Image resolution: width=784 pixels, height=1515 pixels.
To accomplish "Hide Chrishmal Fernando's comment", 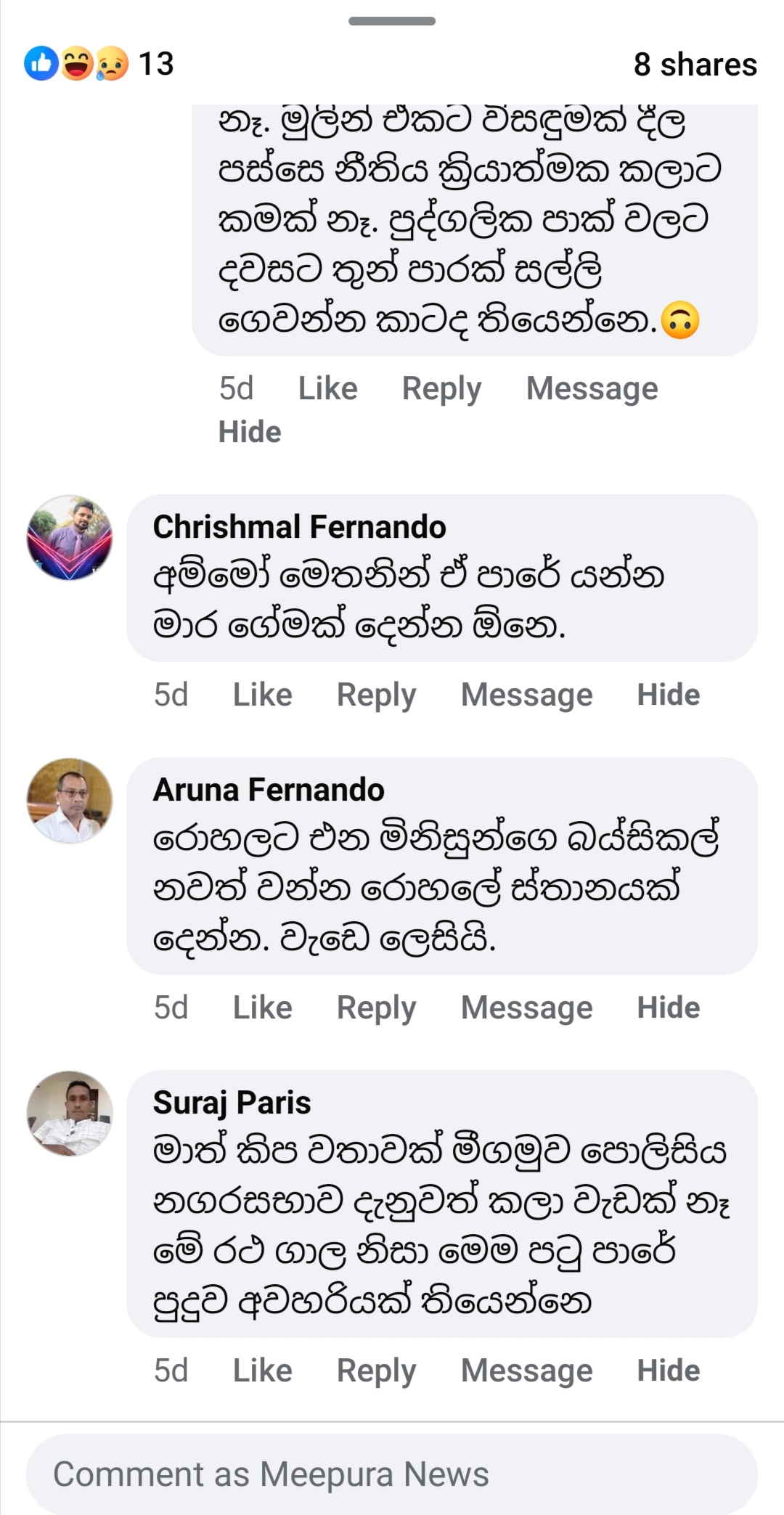I will pos(668,695).
